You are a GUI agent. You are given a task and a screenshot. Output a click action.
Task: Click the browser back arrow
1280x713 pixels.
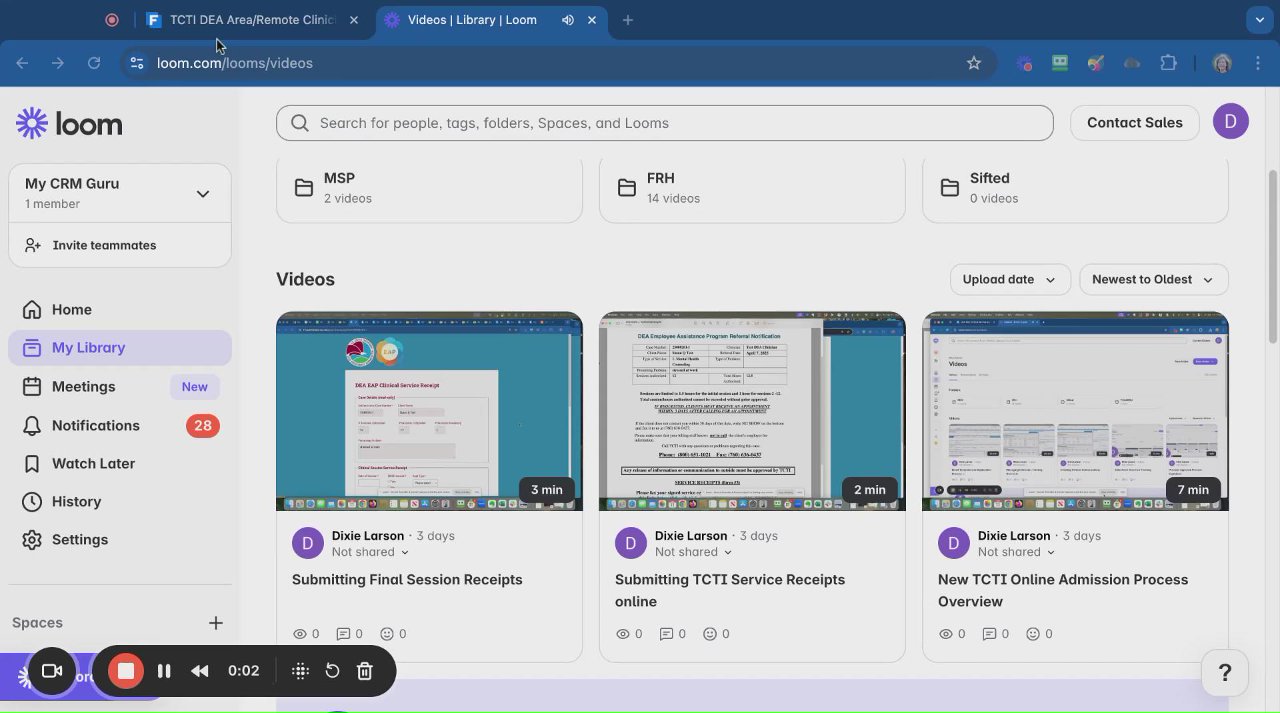click(x=22, y=63)
